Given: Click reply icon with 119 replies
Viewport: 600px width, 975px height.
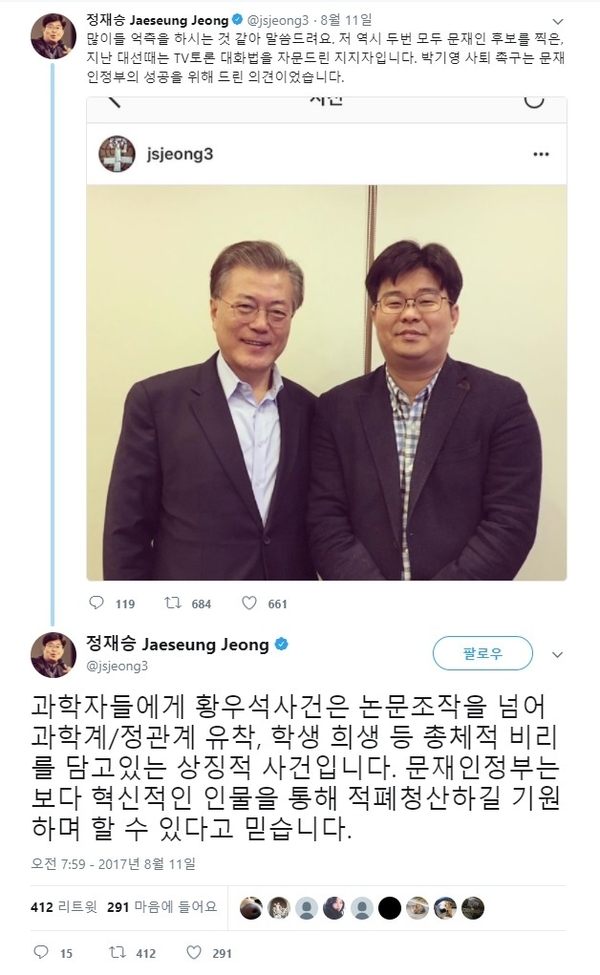Looking at the screenshot, I should tap(97, 603).
